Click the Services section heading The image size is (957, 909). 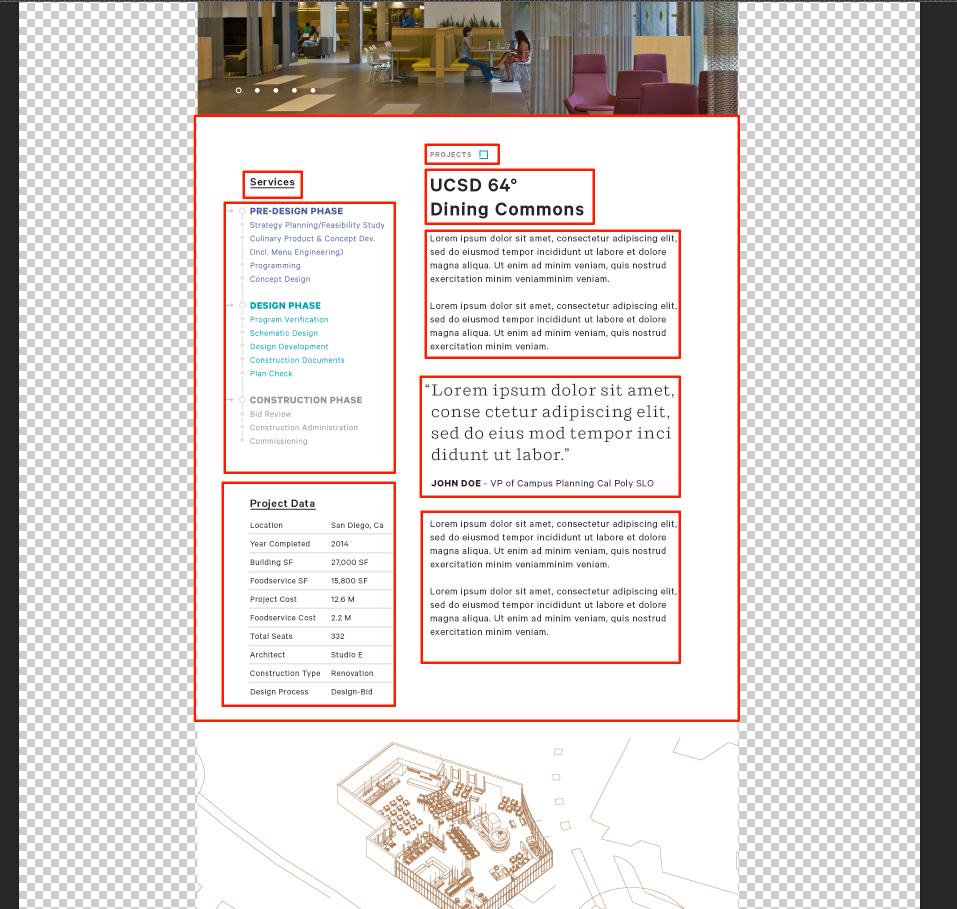(272, 182)
